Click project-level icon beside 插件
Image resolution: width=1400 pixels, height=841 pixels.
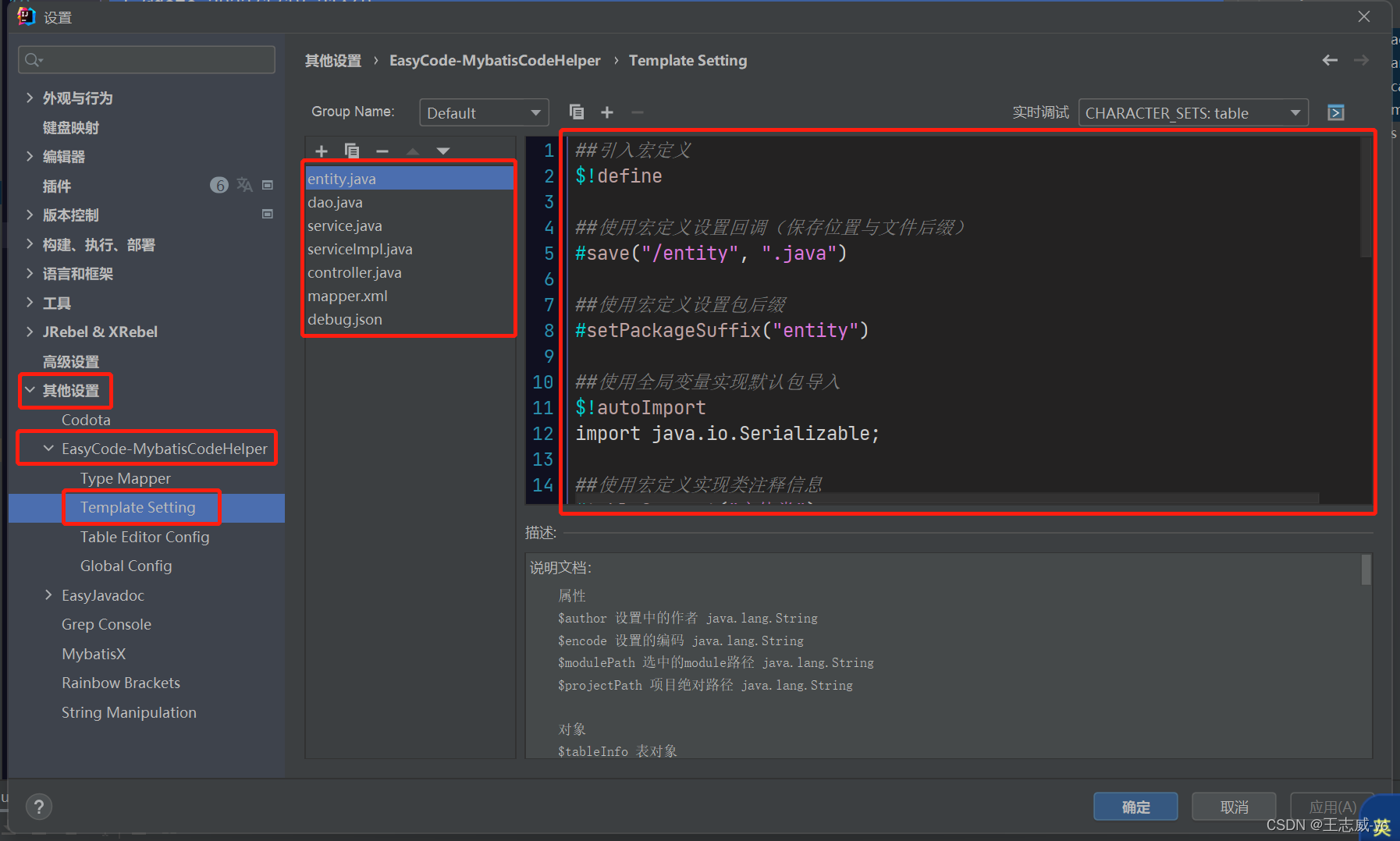268,185
